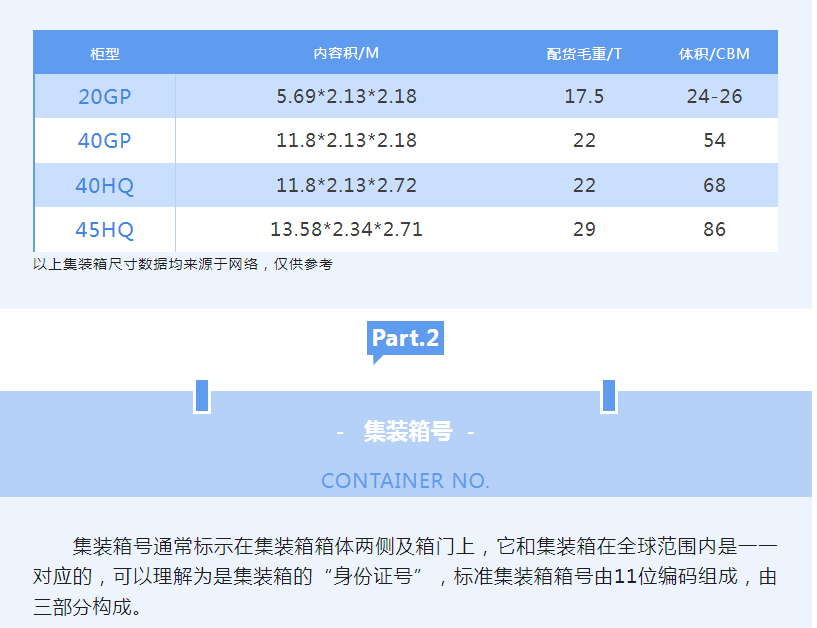The height and width of the screenshot is (628, 817).
Task: Click the 集装箱号 section heading
Action: click(407, 431)
